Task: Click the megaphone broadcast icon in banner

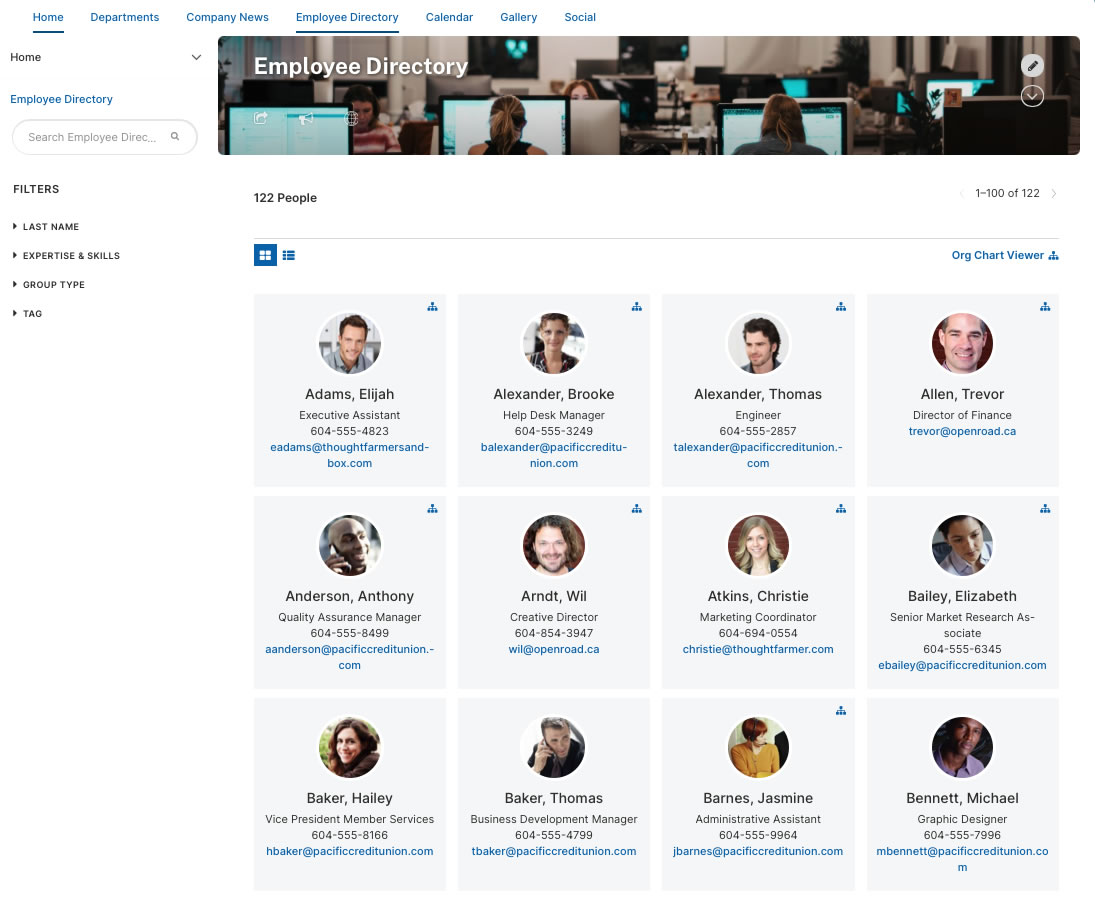Action: pos(307,118)
